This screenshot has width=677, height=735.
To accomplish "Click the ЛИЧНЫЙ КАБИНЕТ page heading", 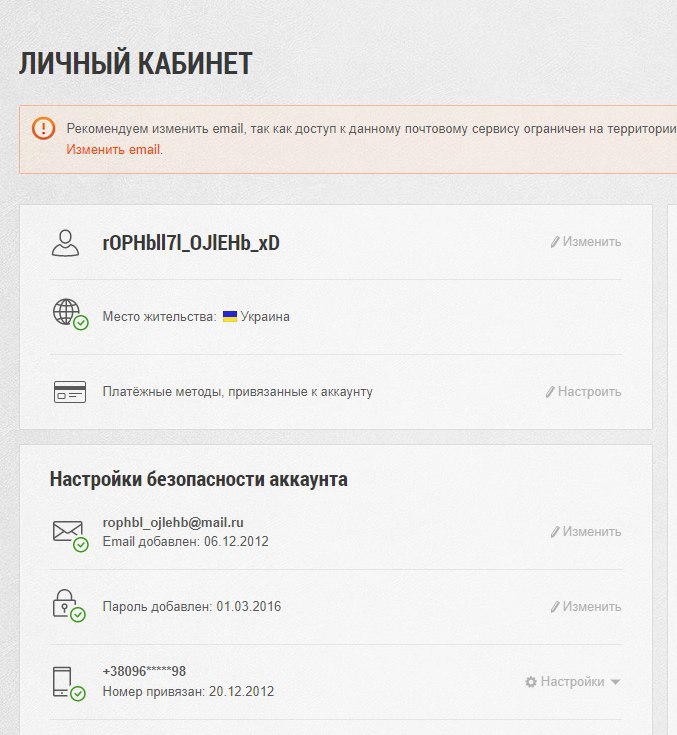I will tap(136, 63).
